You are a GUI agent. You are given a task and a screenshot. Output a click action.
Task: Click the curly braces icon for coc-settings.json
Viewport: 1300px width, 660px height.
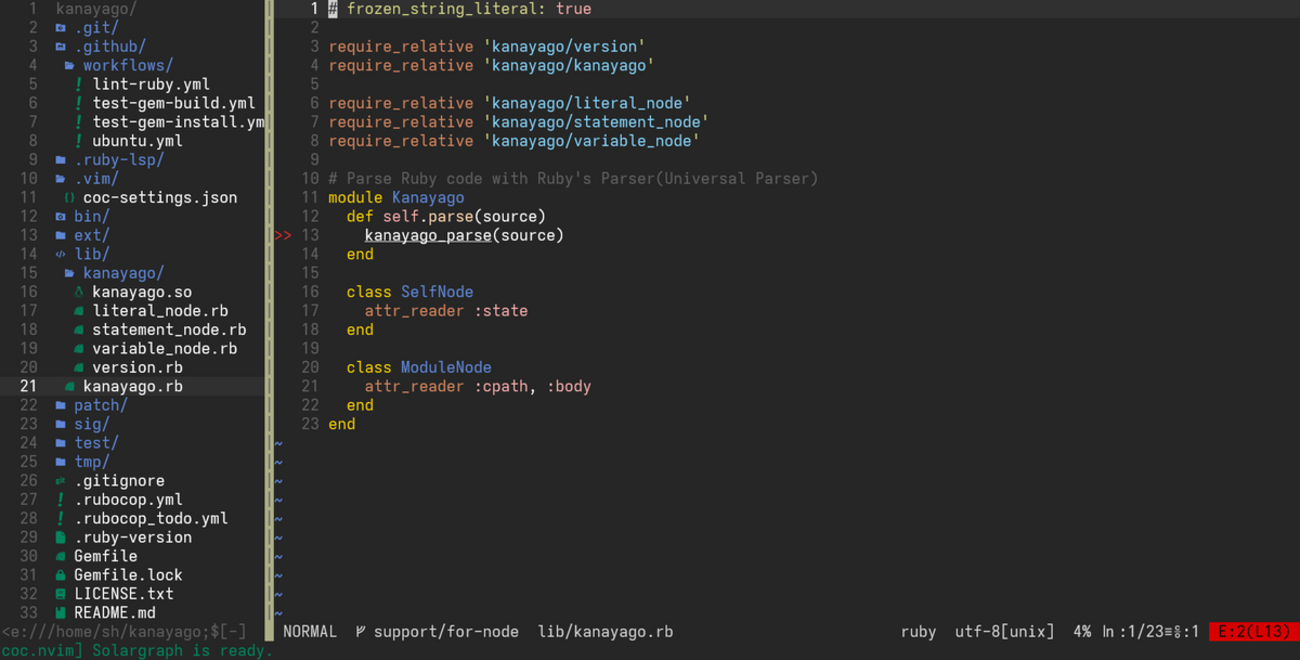click(69, 198)
